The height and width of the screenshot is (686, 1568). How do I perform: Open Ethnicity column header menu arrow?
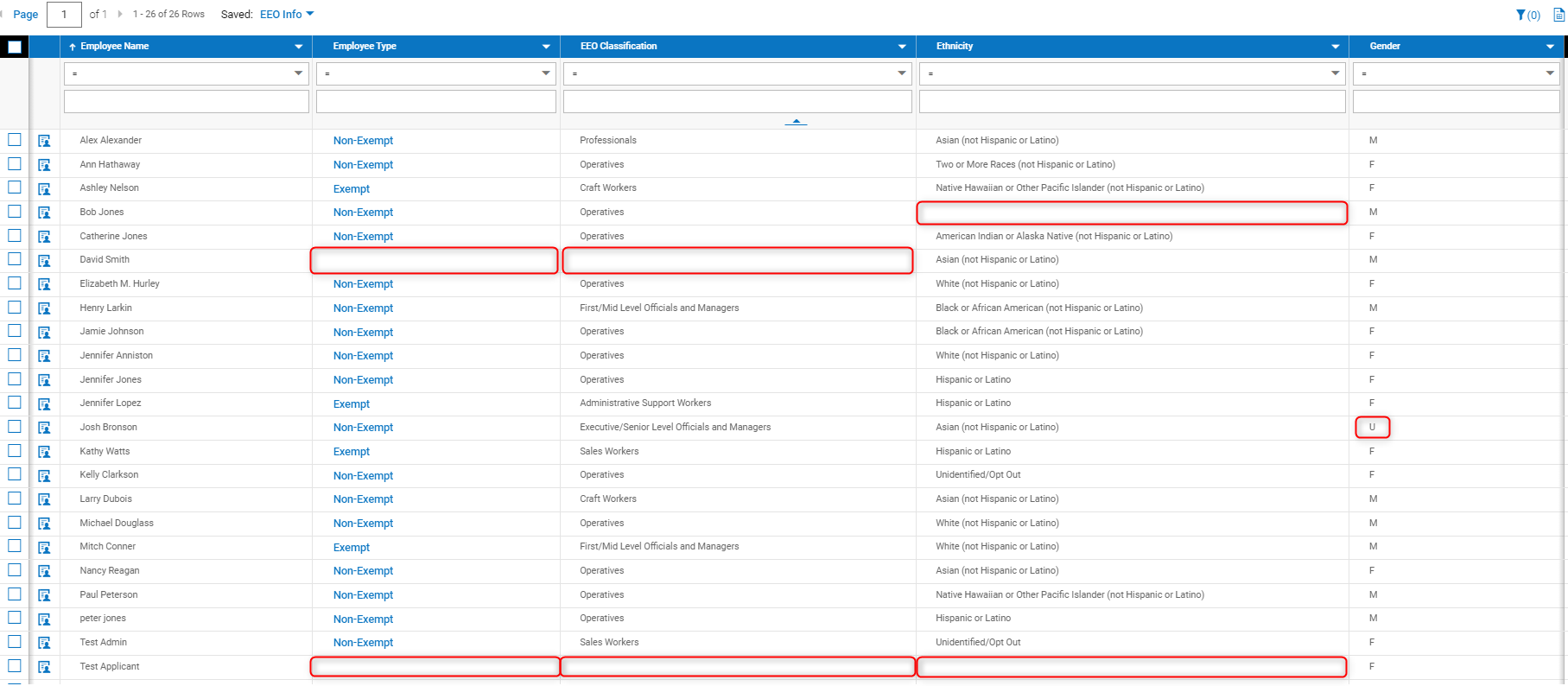[1336, 47]
